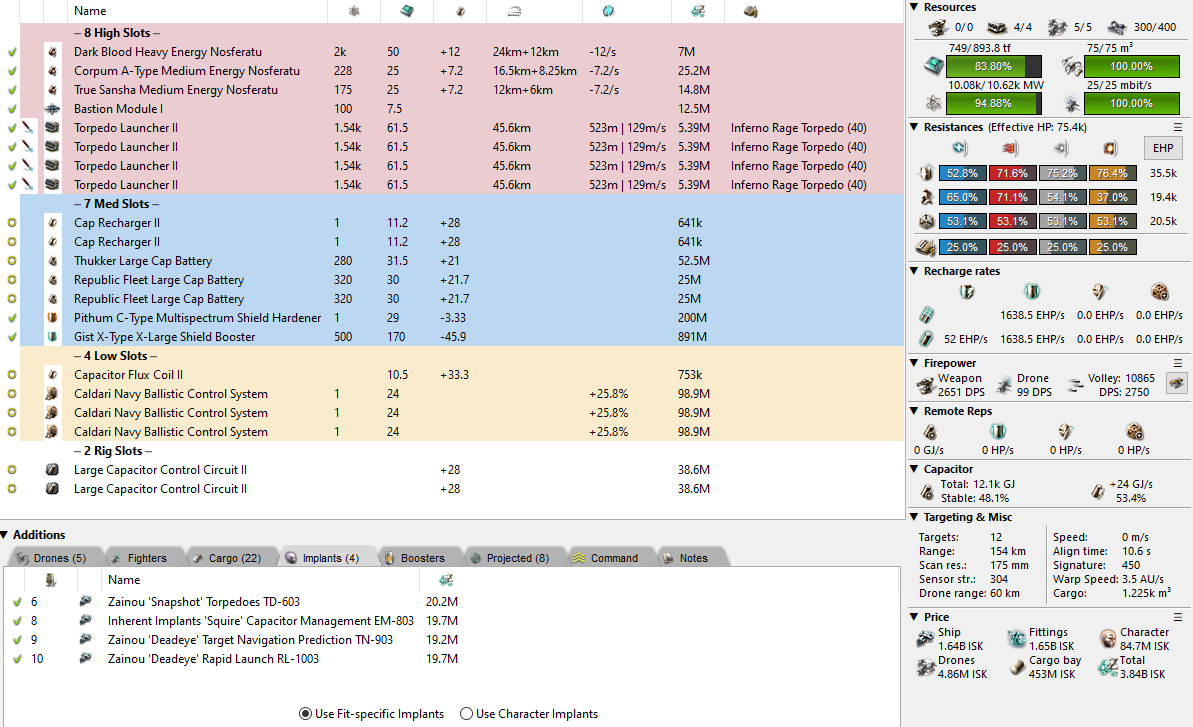1193x727 pixels.
Task: Click the ammo column header icon
Action: (x=751, y=11)
